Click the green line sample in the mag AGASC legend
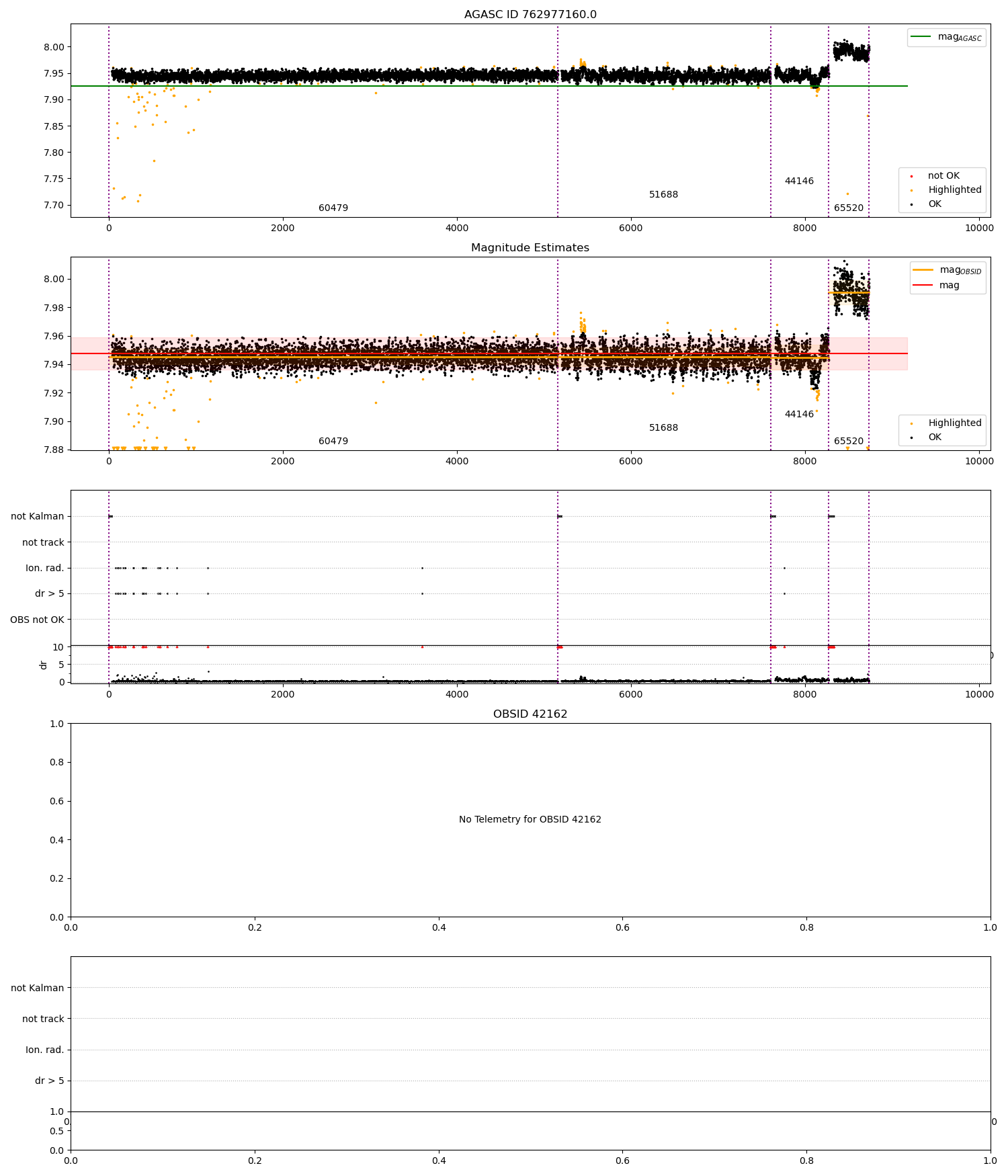 click(921, 37)
